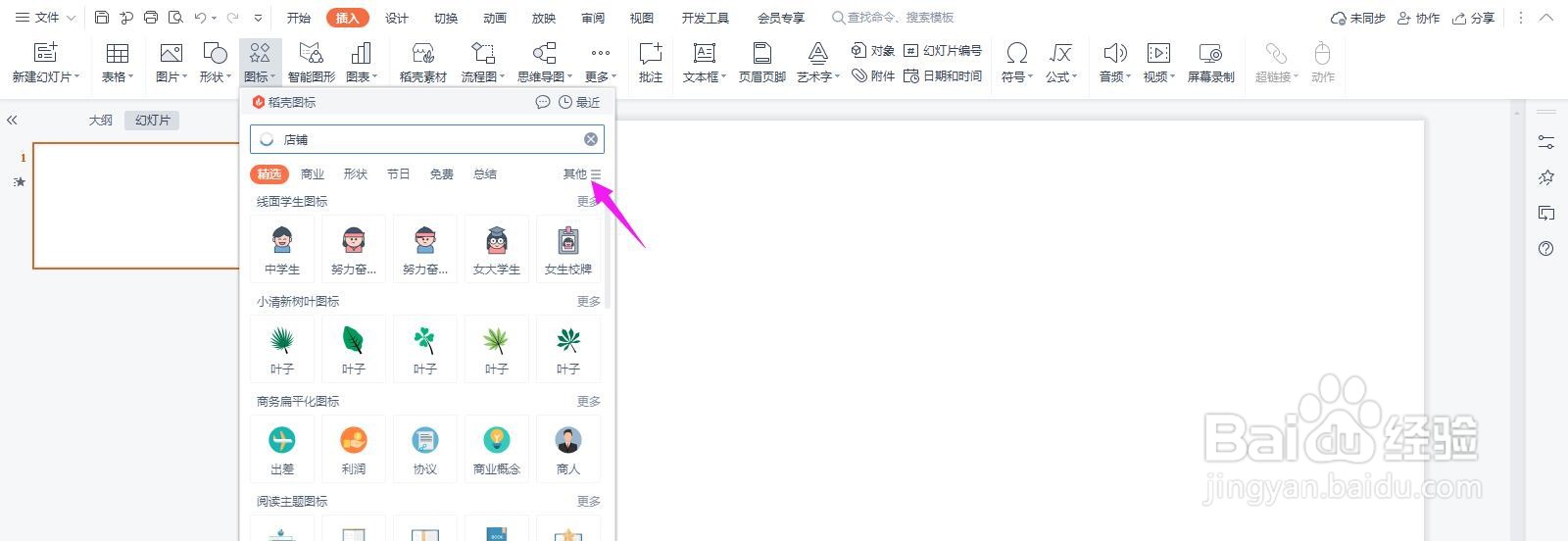Image resolution: width=1568 pixels, height=541 pixels.
Task: Click the 批注 comment icon
Action: tap(651, 53)
